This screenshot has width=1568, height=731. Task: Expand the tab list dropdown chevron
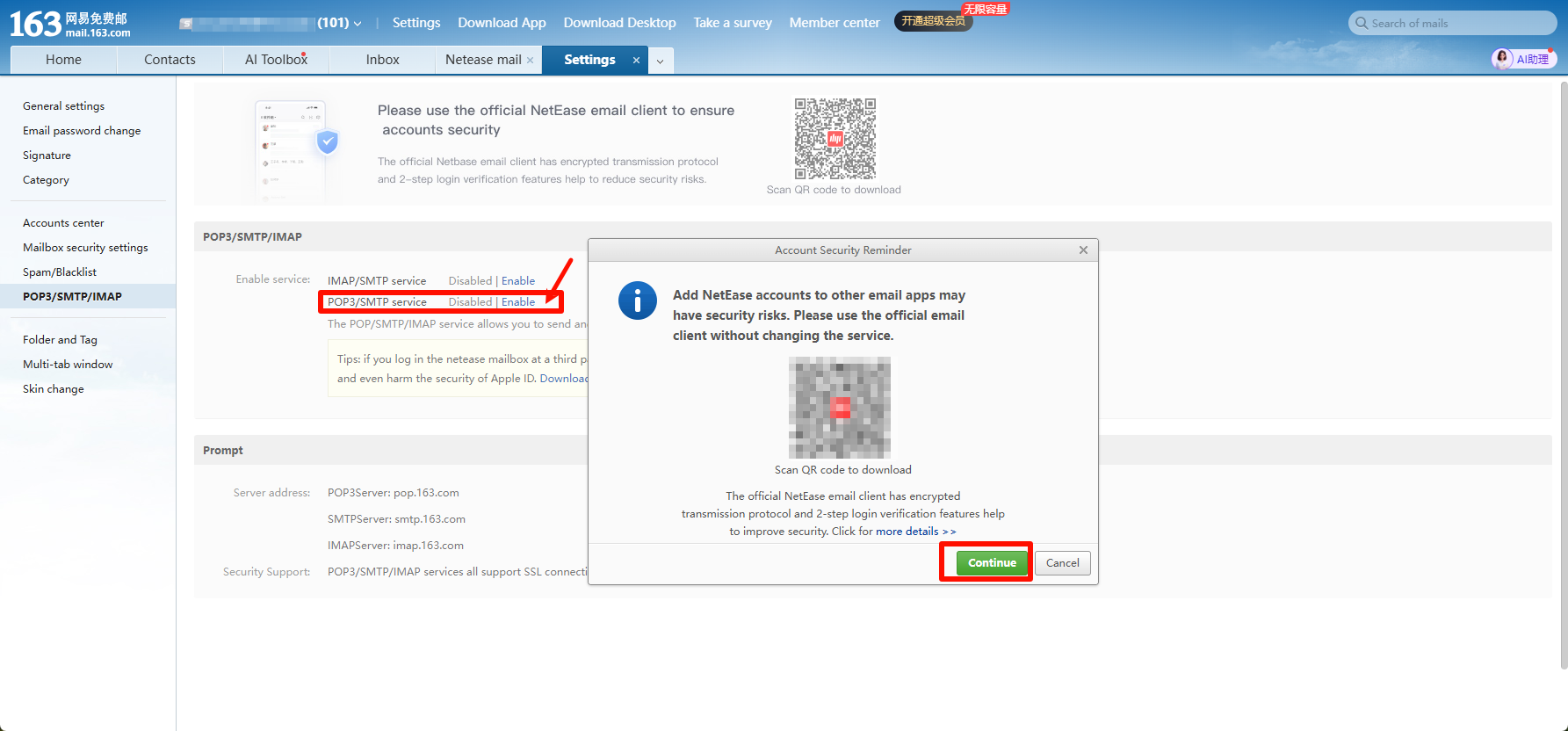[x=660, y=61]
